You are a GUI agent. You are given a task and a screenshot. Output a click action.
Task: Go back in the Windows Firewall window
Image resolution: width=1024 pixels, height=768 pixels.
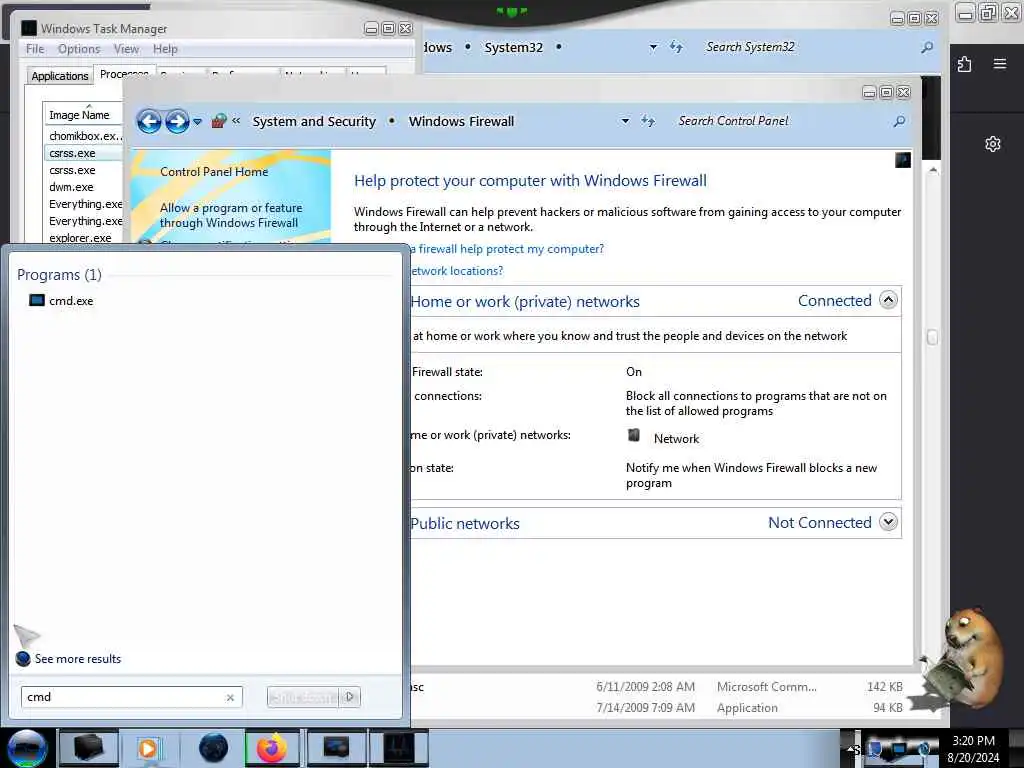(149, 121)
